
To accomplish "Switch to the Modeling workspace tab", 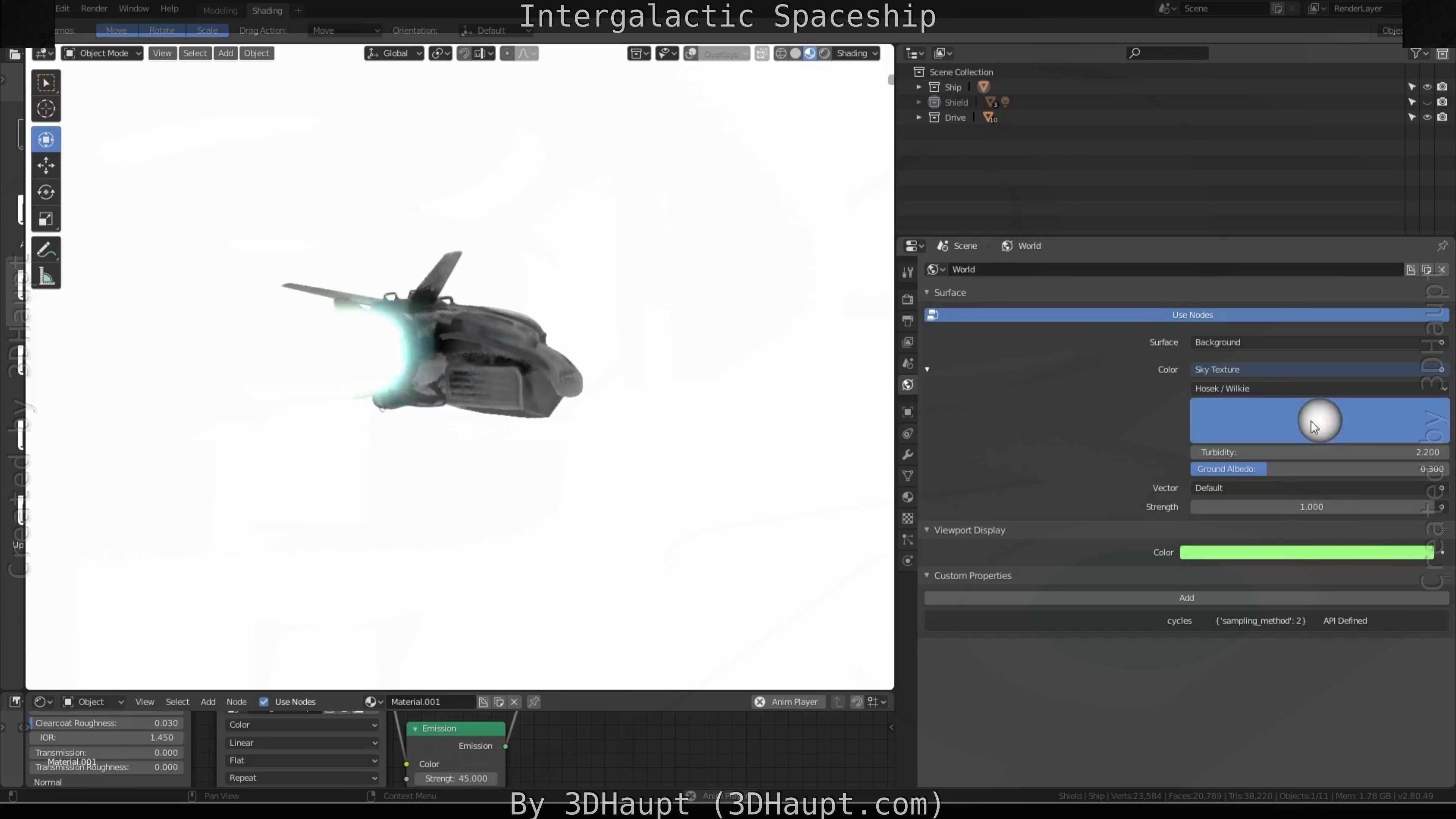I will (x=220, y=10).
